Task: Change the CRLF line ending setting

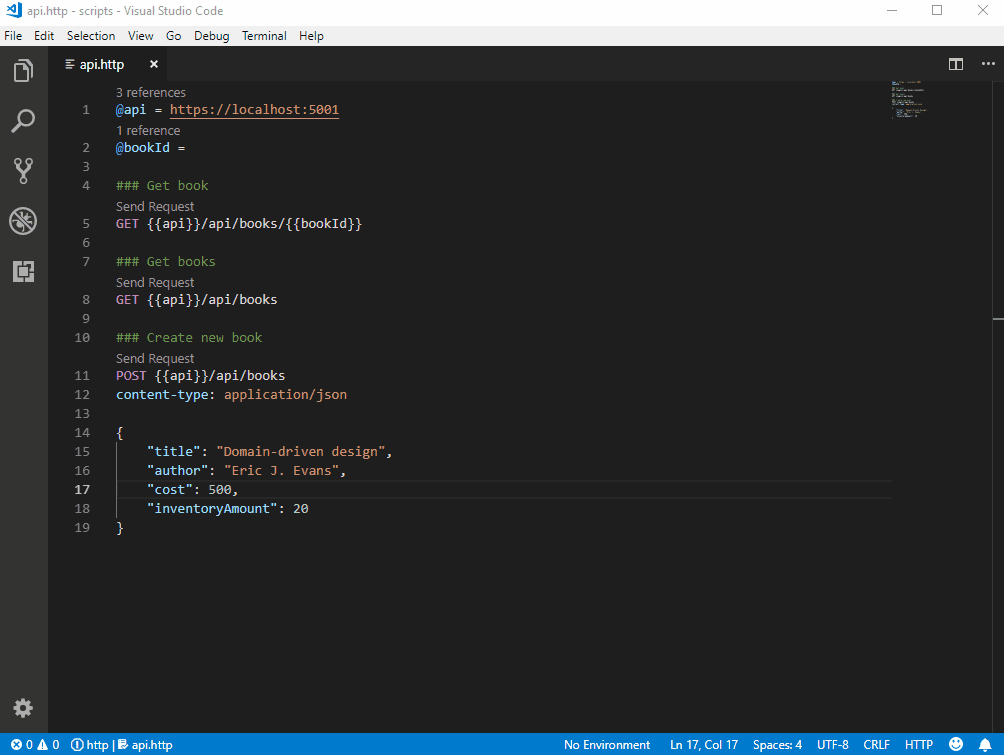Action: [876, 745]
